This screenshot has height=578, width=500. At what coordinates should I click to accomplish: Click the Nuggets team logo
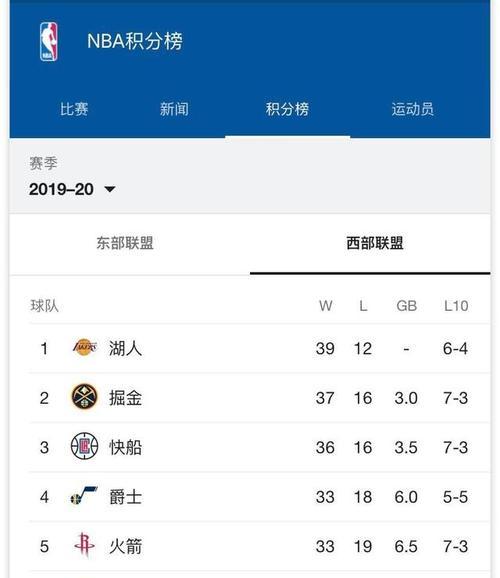84,397
